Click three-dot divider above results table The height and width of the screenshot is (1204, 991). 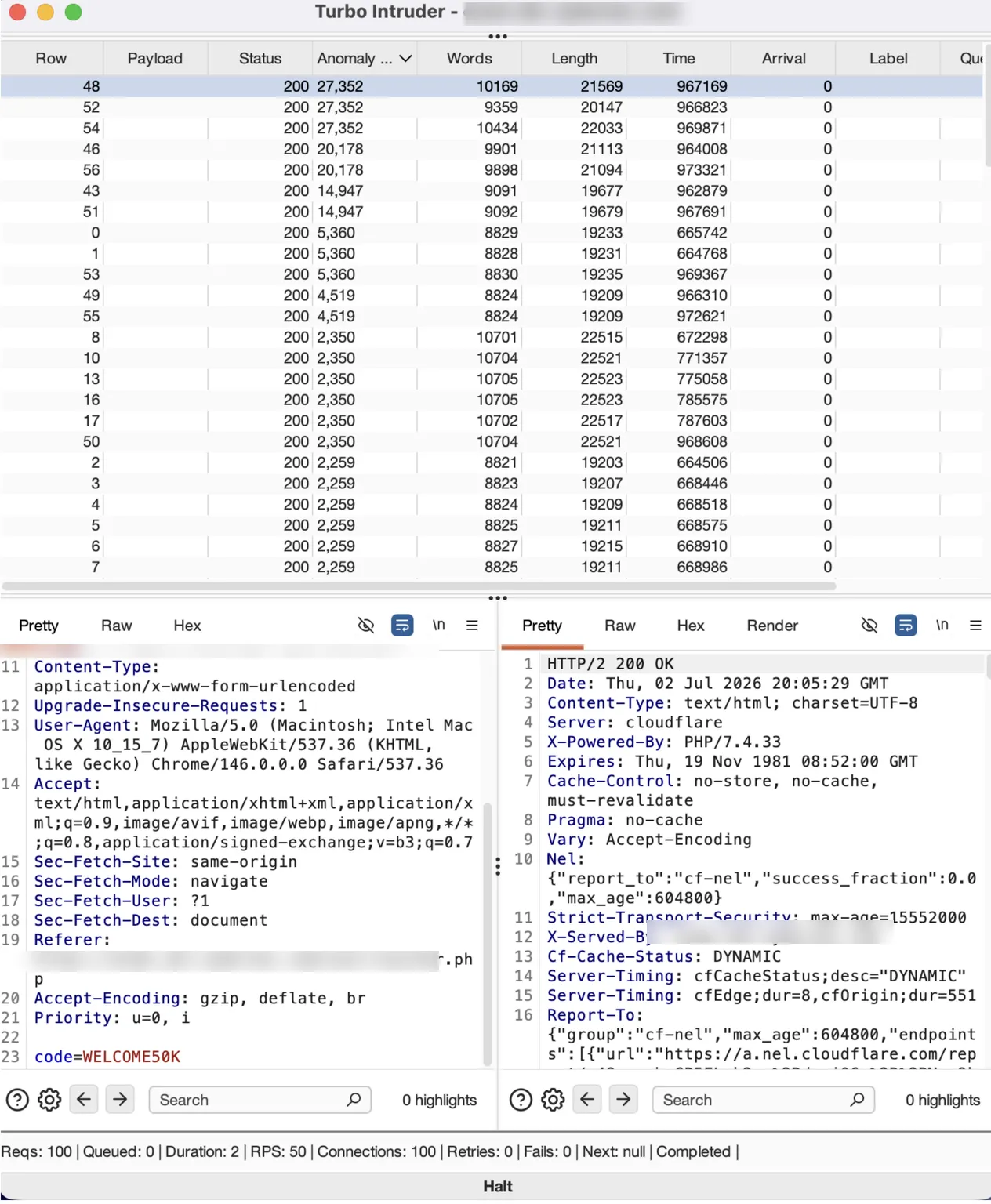tap(497, 36)
